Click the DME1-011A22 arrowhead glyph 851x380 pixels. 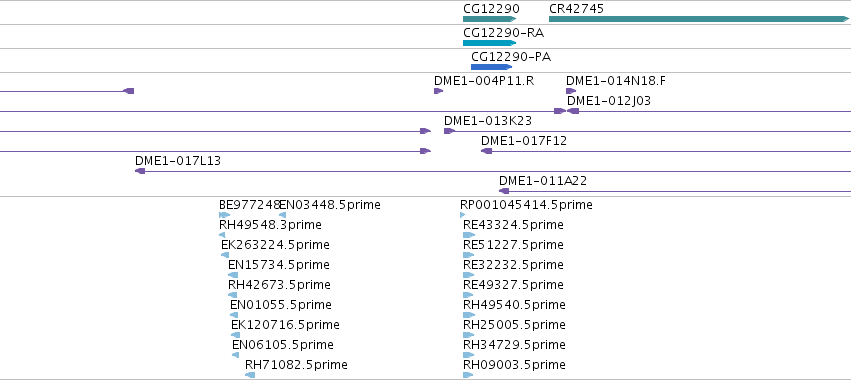point(504,191)
